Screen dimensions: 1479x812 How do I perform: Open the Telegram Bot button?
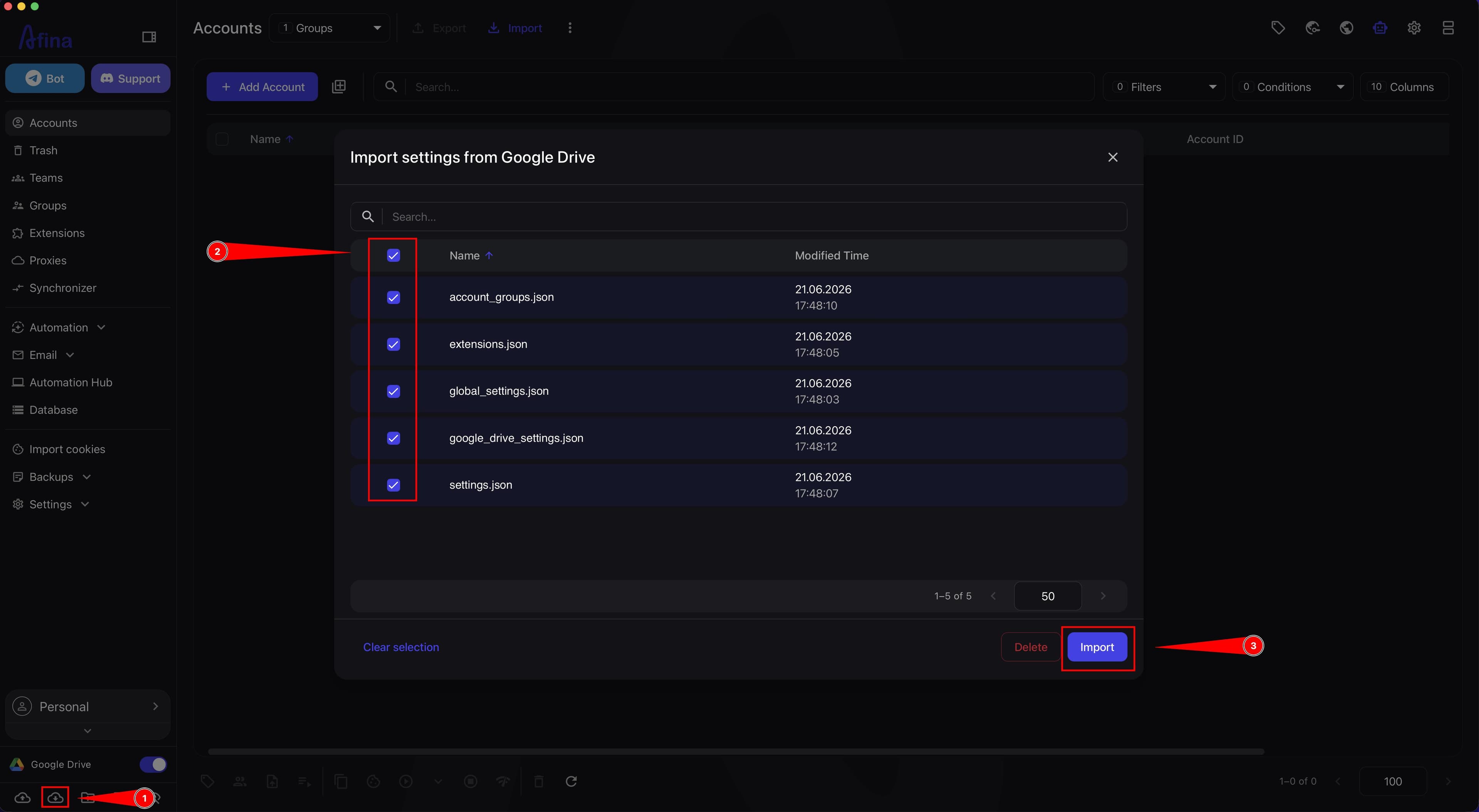click(45, 78)
